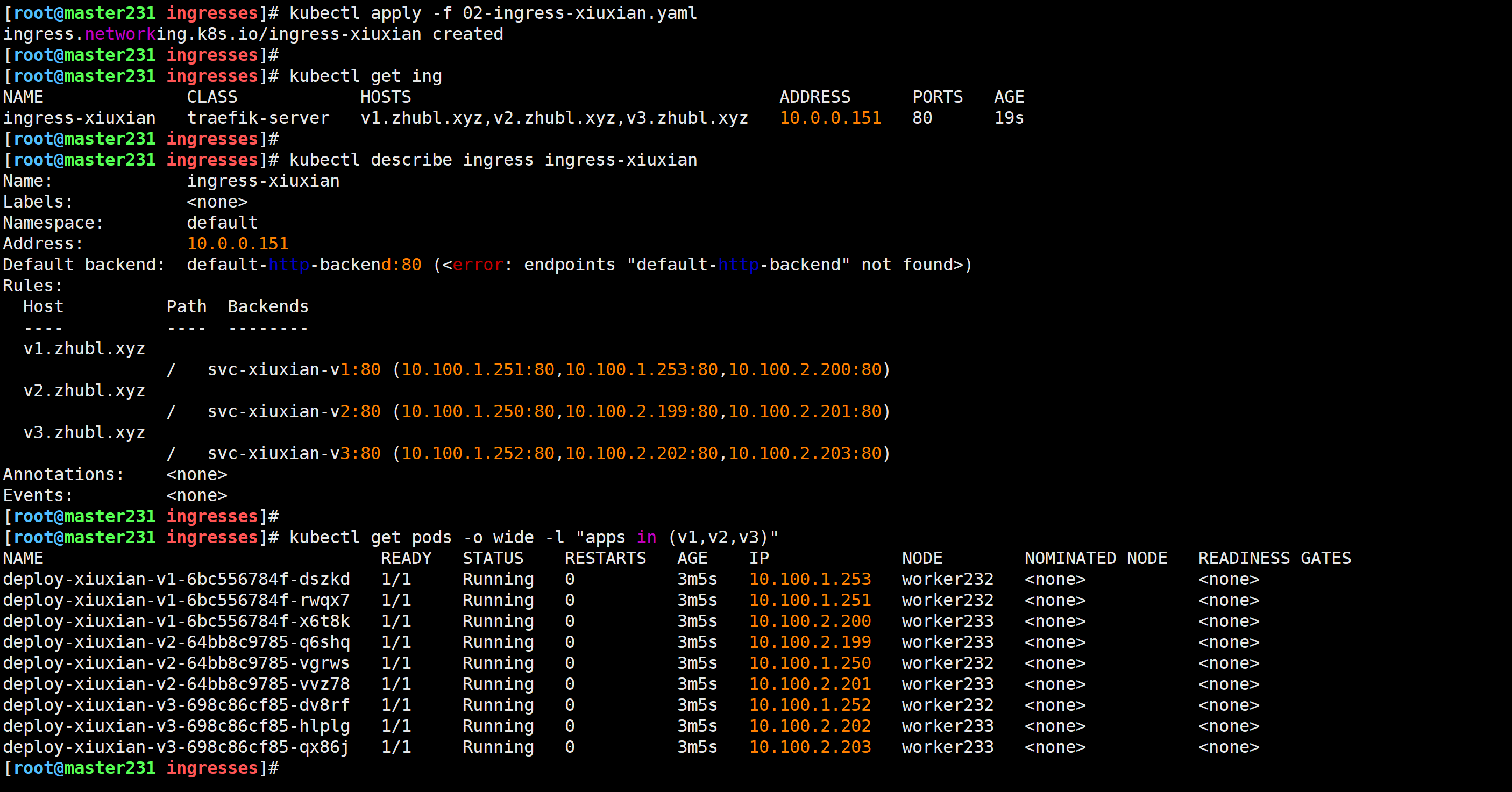This screenshot has height=792, width=1512.
Task: Click the READINESS GATES column header
Action: 1274,559
